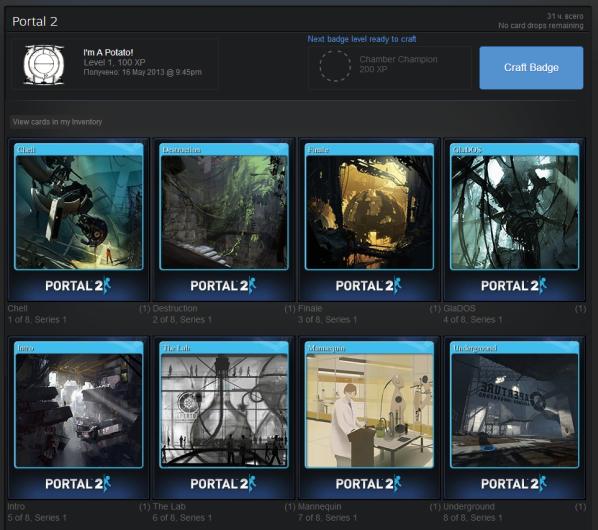Click the badge earned date '16 May 2013'
The width and height of the screenshot is (598, 530).
[x=144, y=72]
